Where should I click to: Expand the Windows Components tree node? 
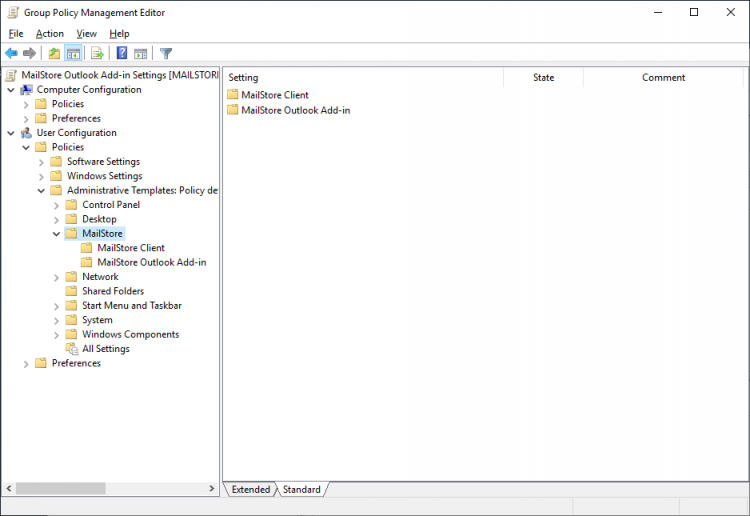click(x=57, y=335)
